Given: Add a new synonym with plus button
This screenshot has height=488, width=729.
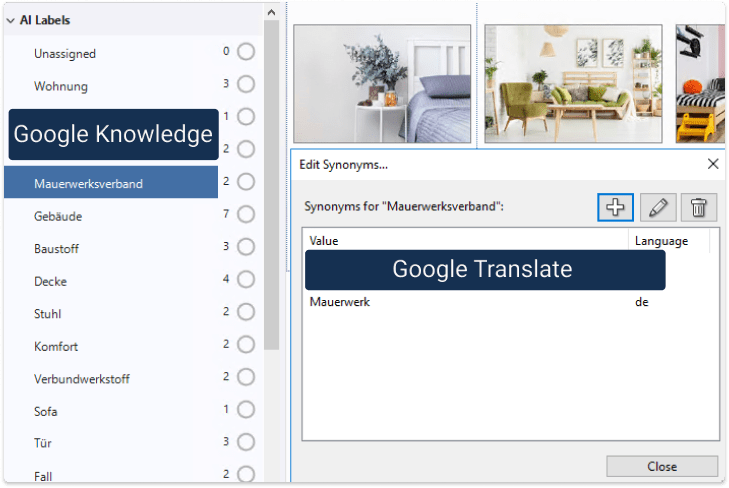Looking at the screenshot, I should point(615,207).
